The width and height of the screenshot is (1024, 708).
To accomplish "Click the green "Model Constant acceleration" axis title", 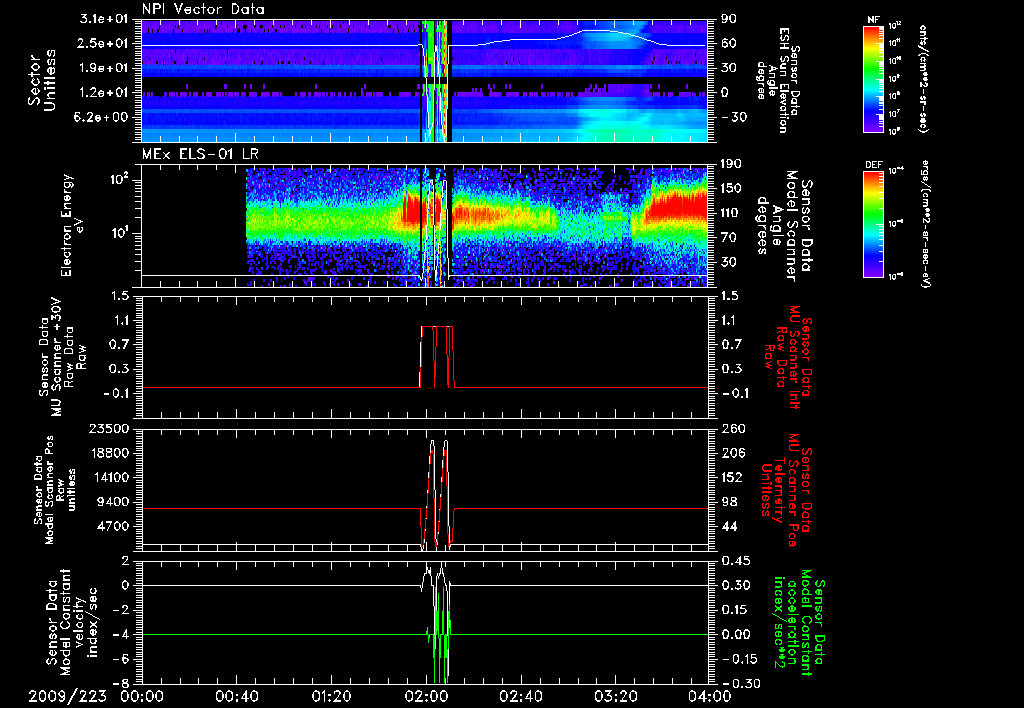I will coord(797,622).
